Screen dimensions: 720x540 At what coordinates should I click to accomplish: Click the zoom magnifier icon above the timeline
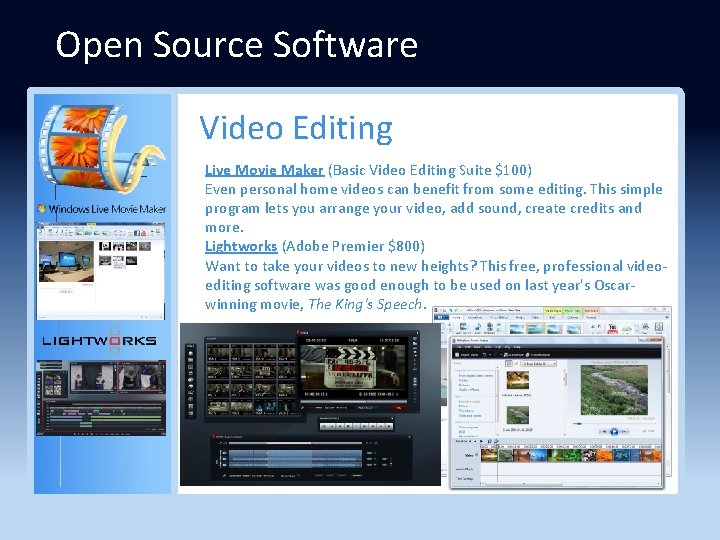pos(489,441)
